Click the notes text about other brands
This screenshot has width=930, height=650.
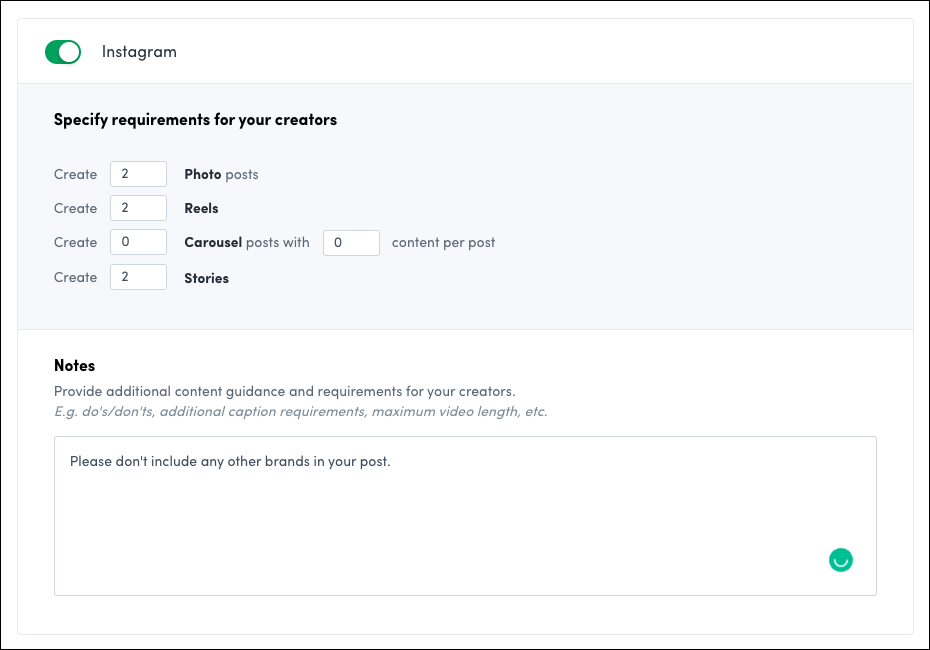click(230, 462)
